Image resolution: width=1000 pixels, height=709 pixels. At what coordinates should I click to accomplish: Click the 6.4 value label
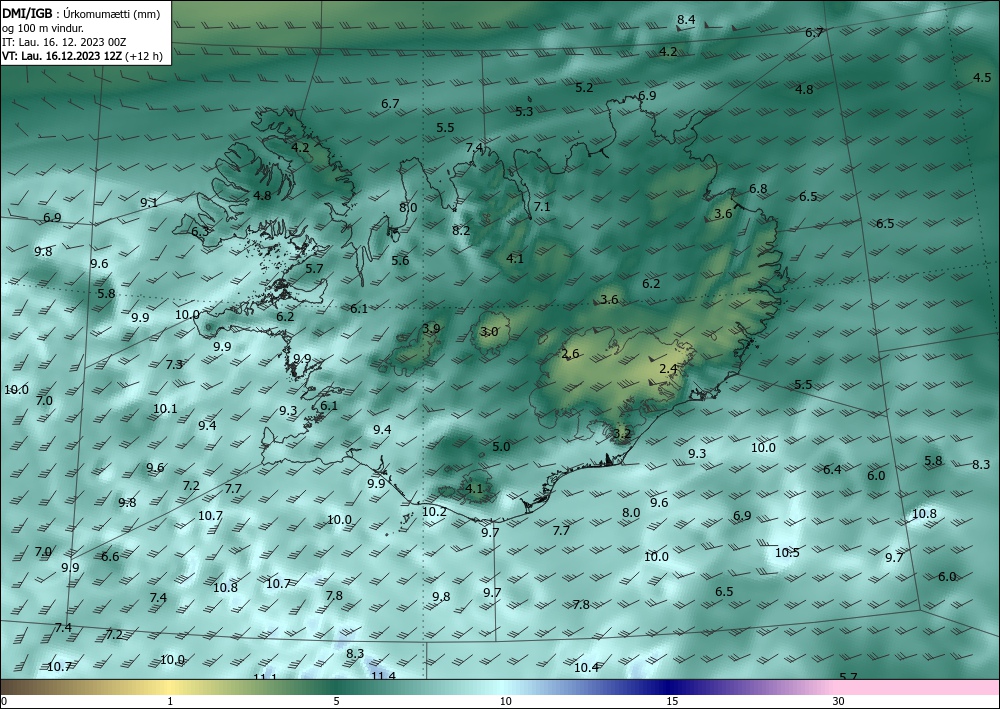pyautogui.click(x=832, y=470)
